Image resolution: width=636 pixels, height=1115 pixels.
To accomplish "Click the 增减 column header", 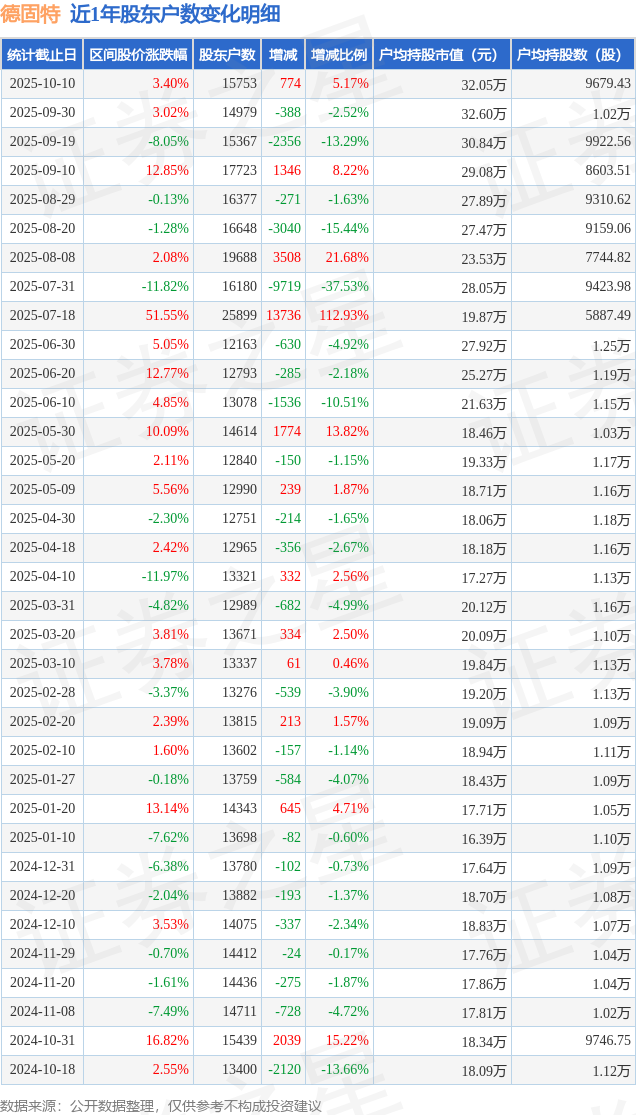I will click(x=284, y=55).
